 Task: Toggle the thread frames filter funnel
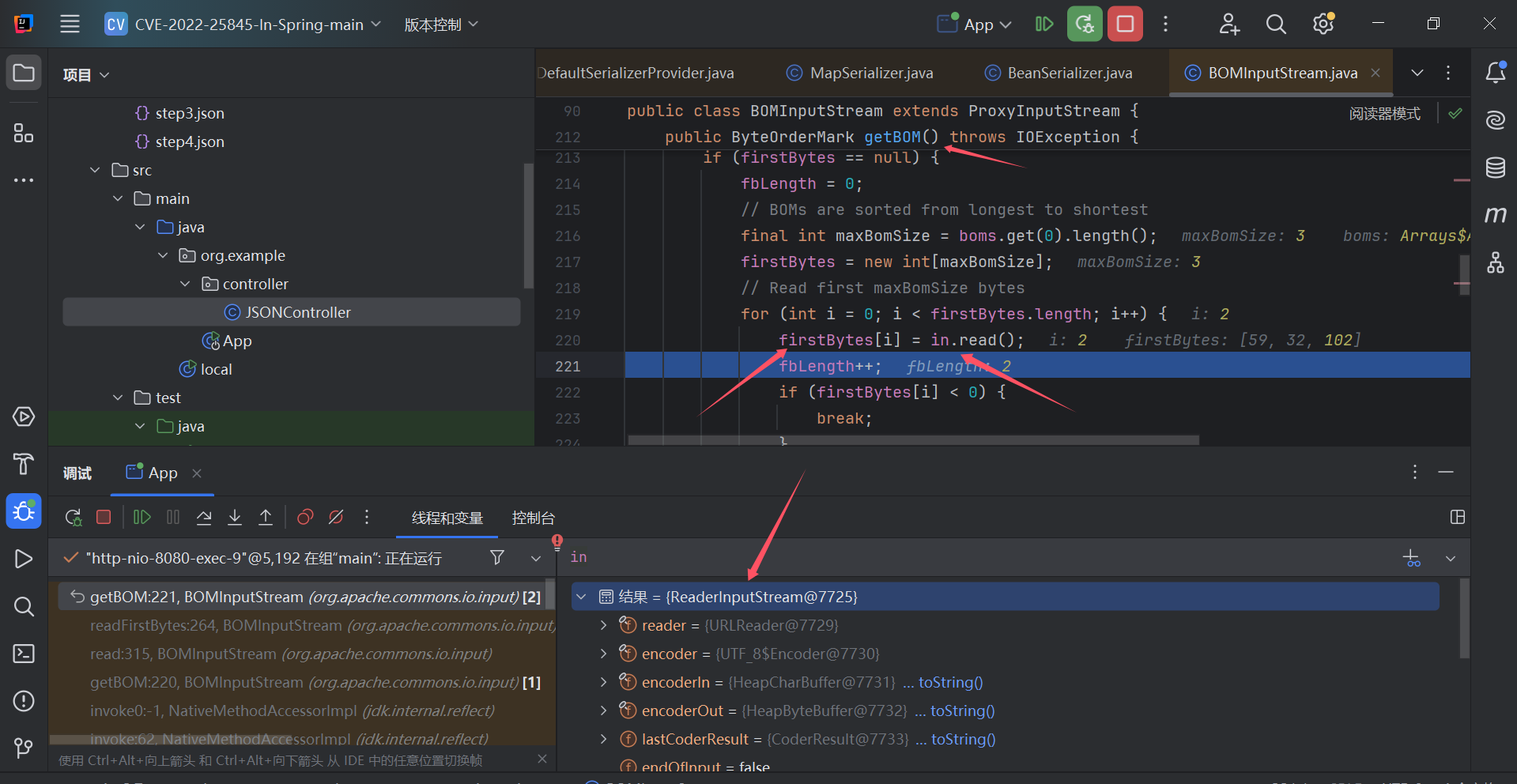(x=497, y=558)
